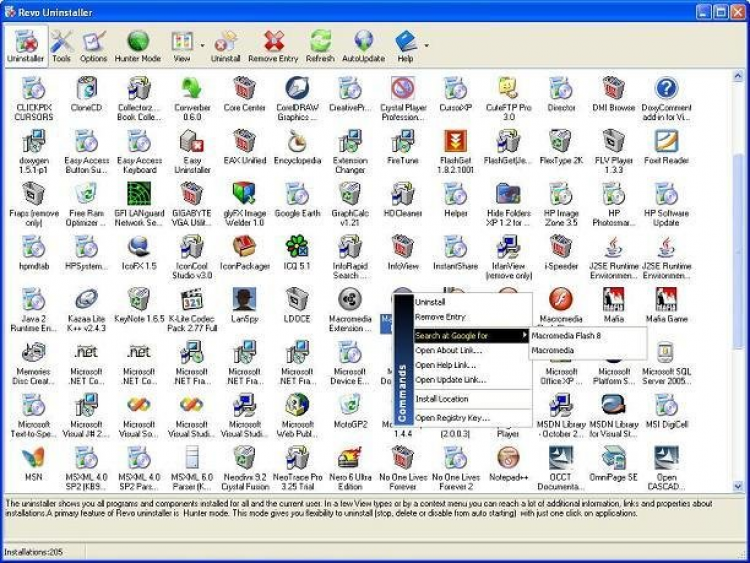
Task: Refresh the installed programs list
Action: [320, 46]
